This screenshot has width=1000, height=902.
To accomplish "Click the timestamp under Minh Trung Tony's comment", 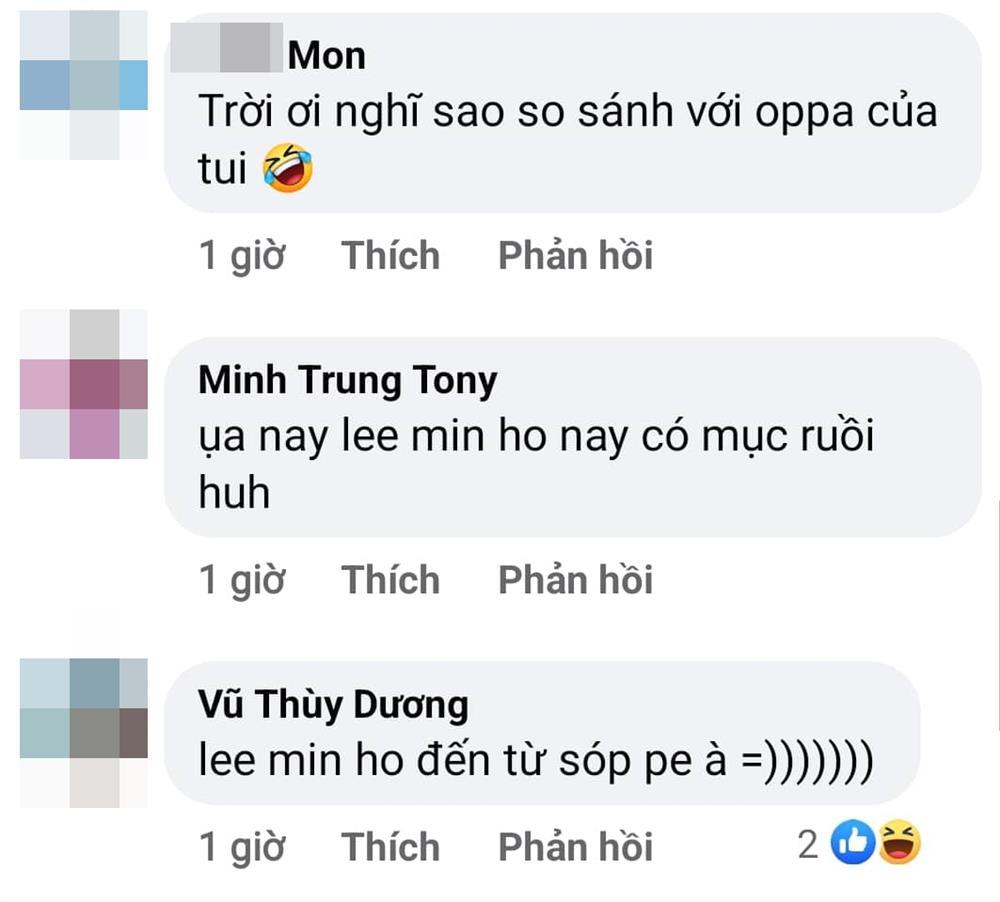I will click(241, 580).
